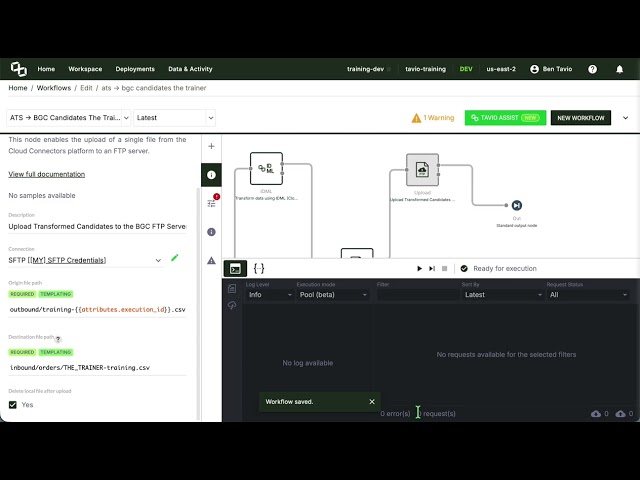Screen dimensions: 640x480
Task: Select the training-dev project label
Action: point(365,69)
